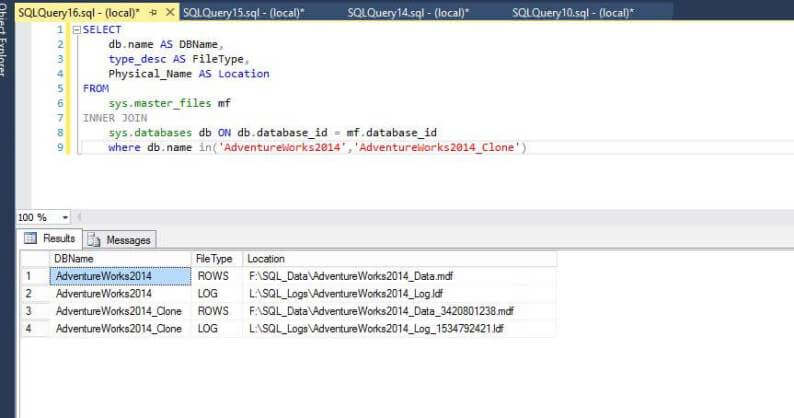The height and width of the screenshot is (418, 794).
Task: Click ROWS file type in row 1
Action: click(217, 276)
